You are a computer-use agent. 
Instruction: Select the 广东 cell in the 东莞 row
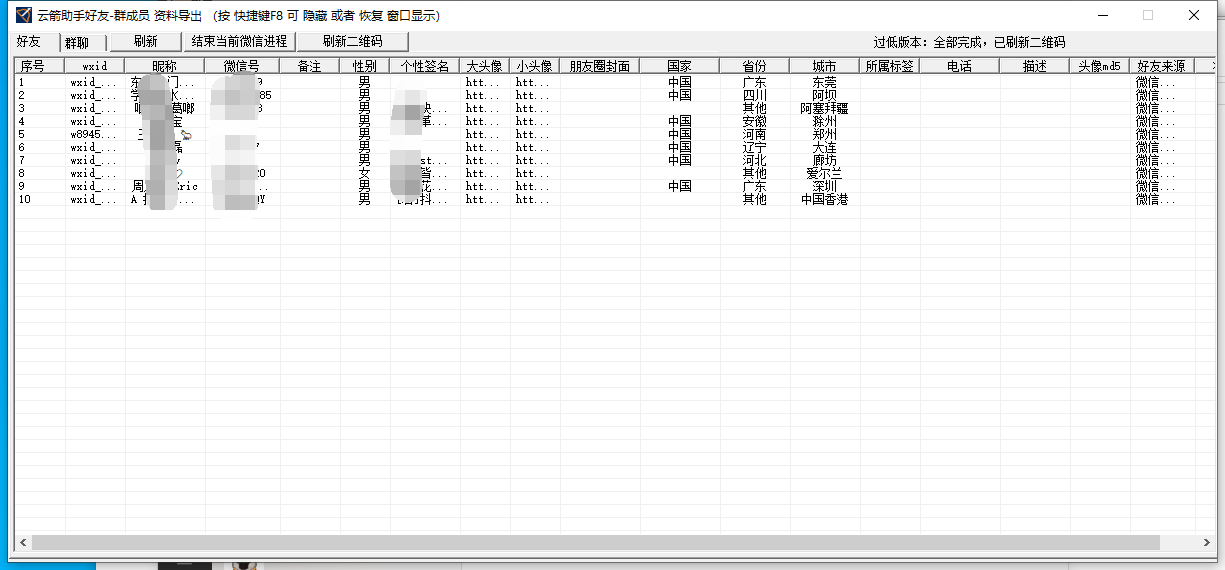[755, 82]
